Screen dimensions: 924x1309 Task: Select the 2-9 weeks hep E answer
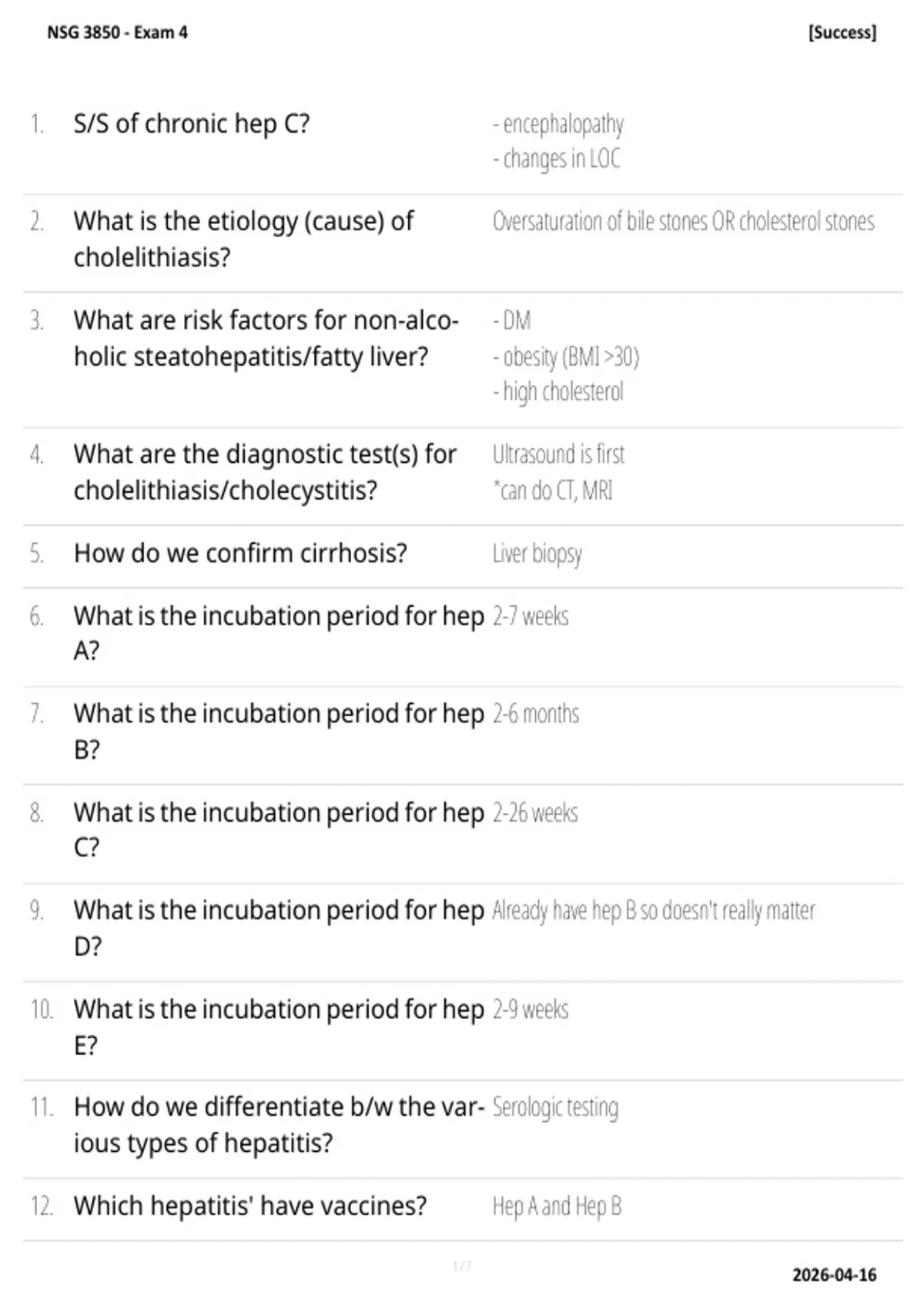click(x=531, y=1009)
